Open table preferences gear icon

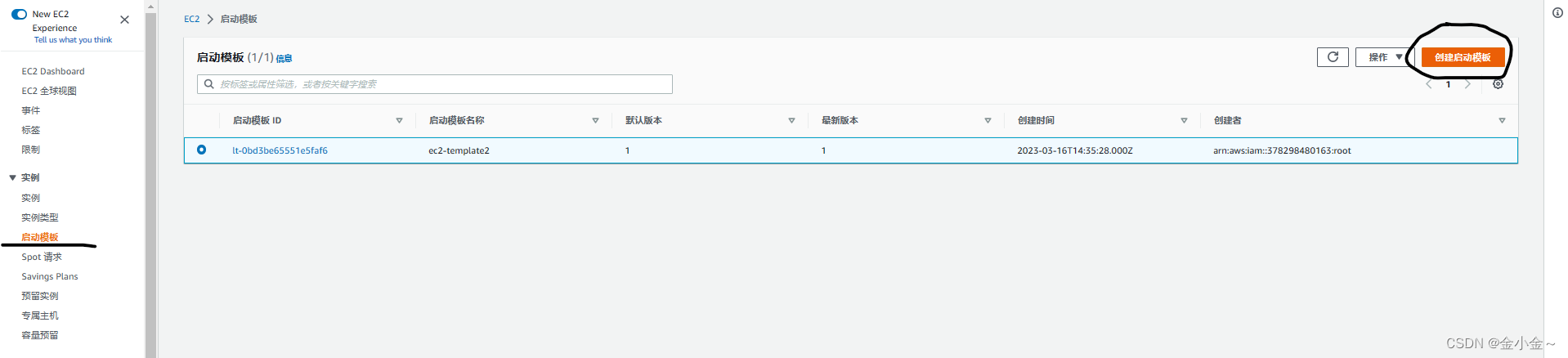click(1498, 84)
